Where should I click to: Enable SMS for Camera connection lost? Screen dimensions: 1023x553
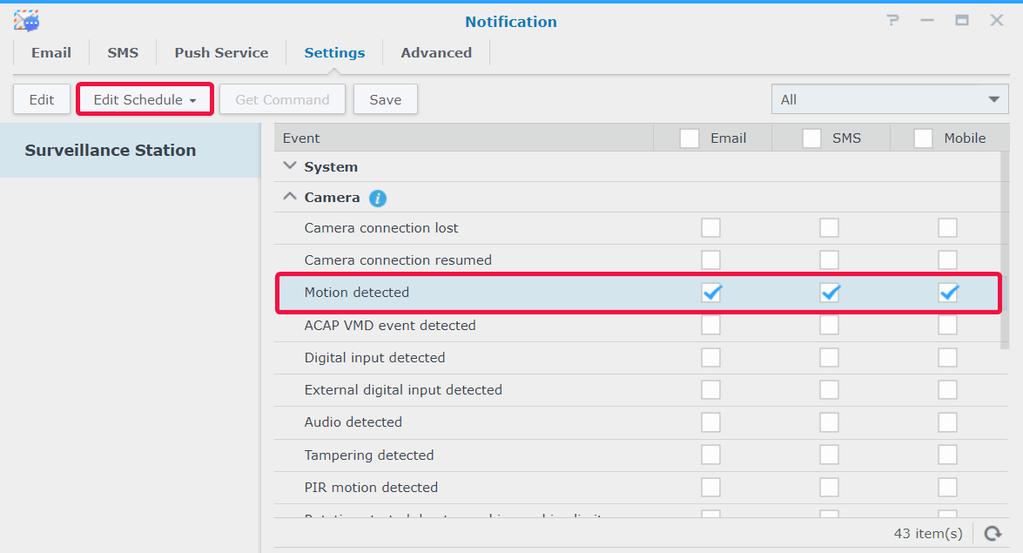point(829,228)
